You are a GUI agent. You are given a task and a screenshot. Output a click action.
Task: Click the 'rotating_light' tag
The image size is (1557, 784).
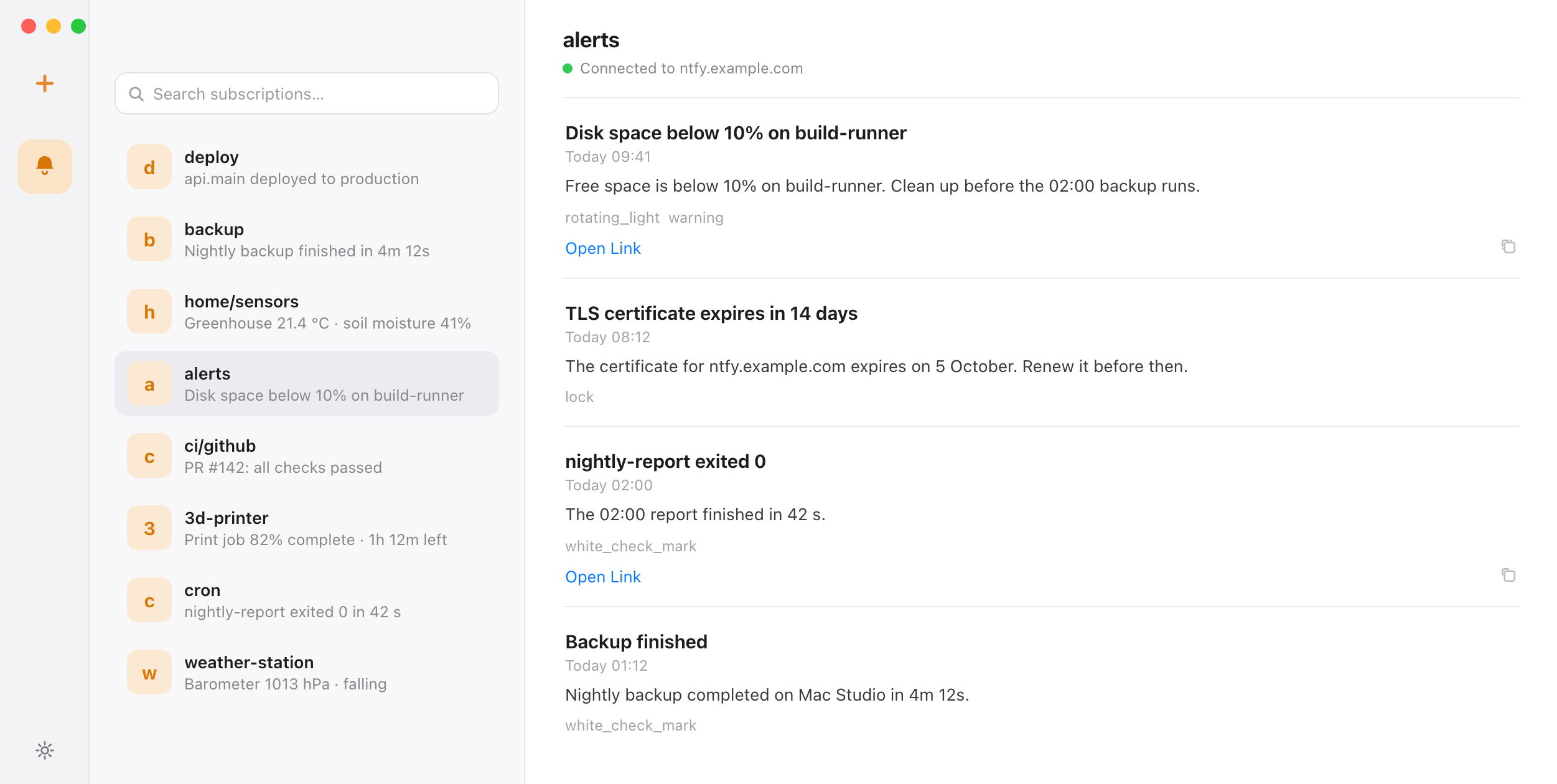point(612,218)
